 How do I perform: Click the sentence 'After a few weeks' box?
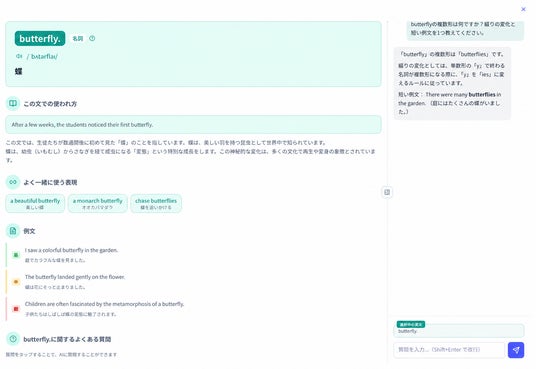(x=193, y=124)
